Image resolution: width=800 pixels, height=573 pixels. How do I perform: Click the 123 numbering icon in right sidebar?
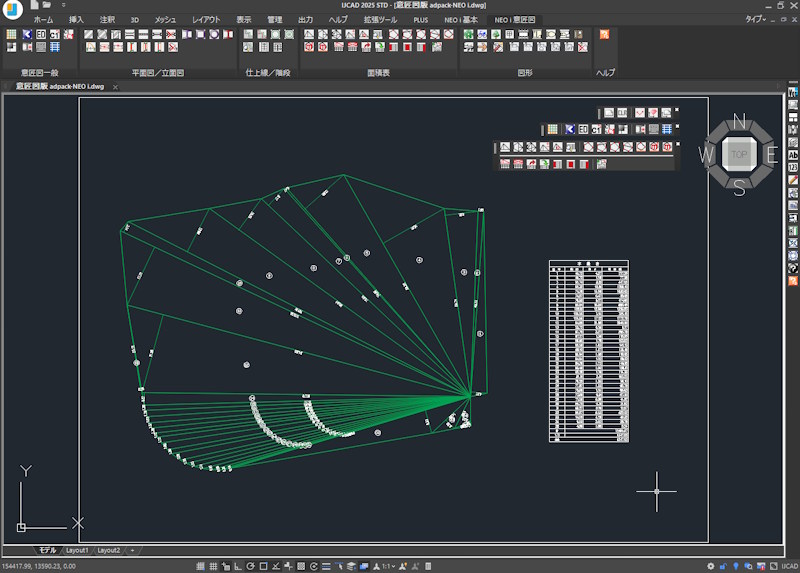pyautogui.click(x=793, y=167)
